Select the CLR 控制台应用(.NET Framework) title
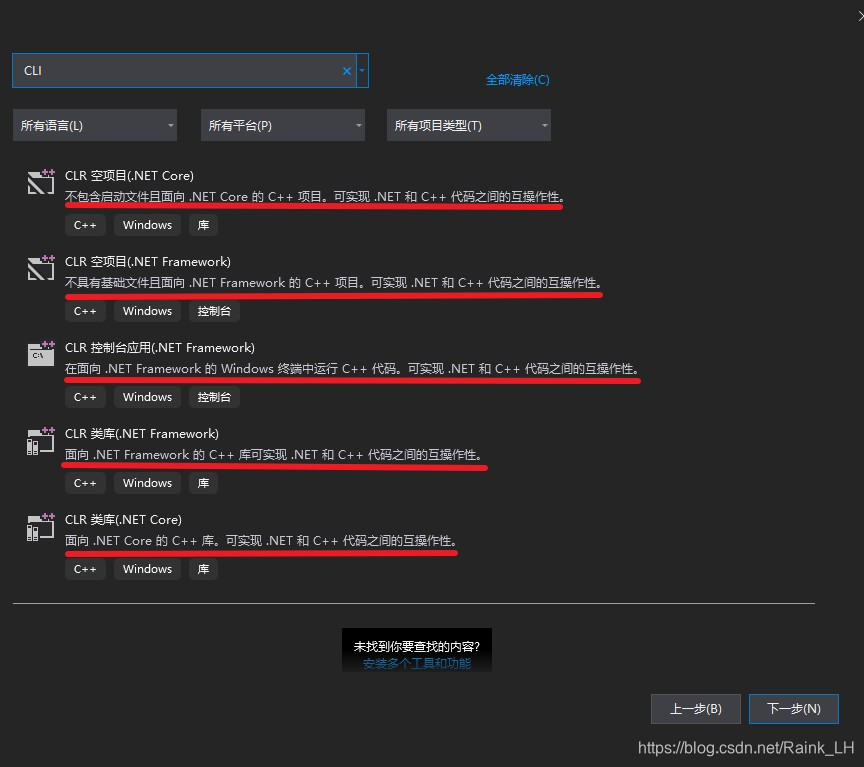864x767 pixels. point(160,348)
